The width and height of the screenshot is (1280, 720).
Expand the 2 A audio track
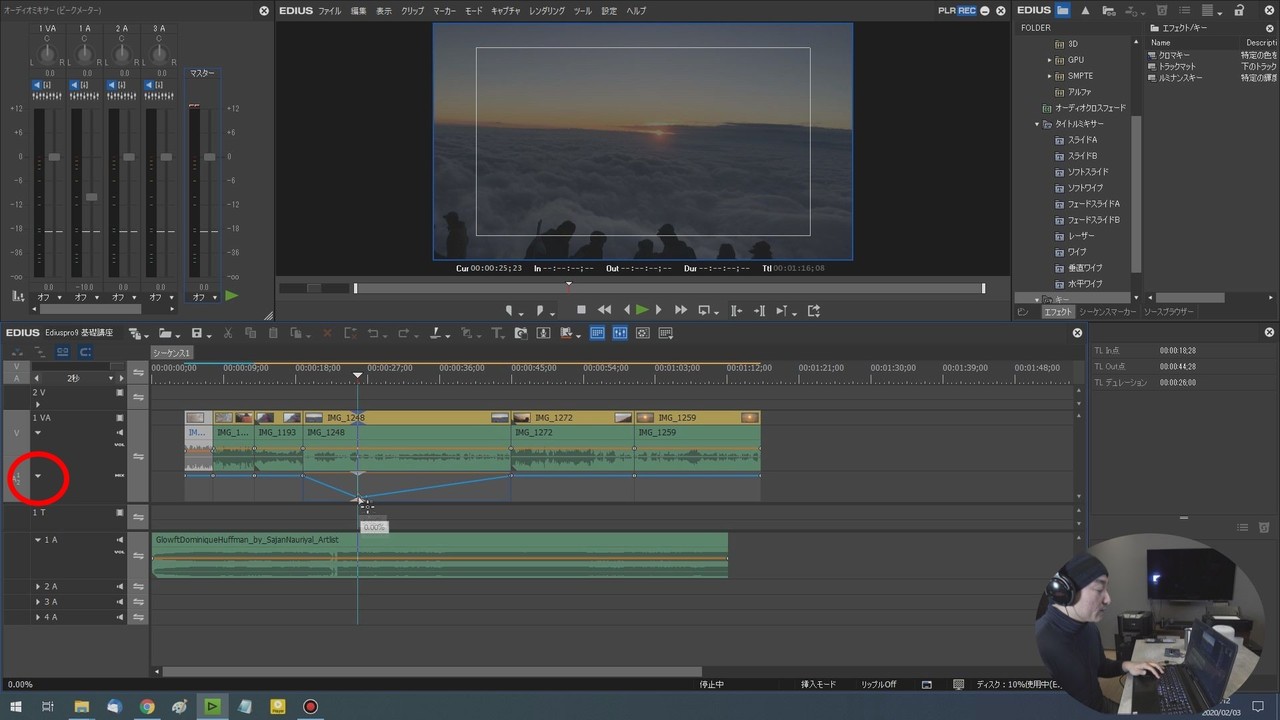pos(38,586)
